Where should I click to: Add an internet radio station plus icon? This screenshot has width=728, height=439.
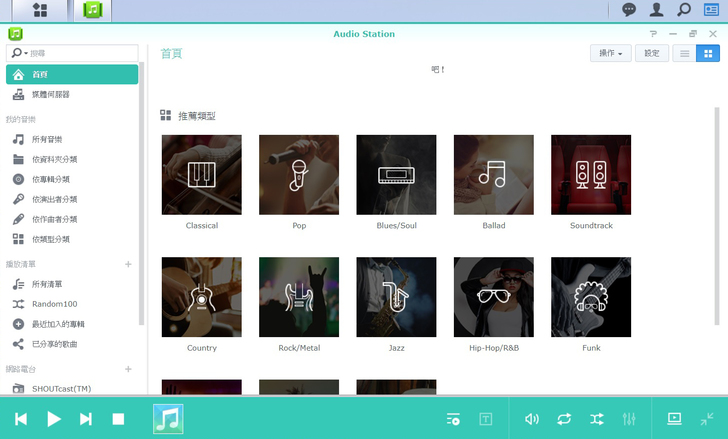(128, 369)
